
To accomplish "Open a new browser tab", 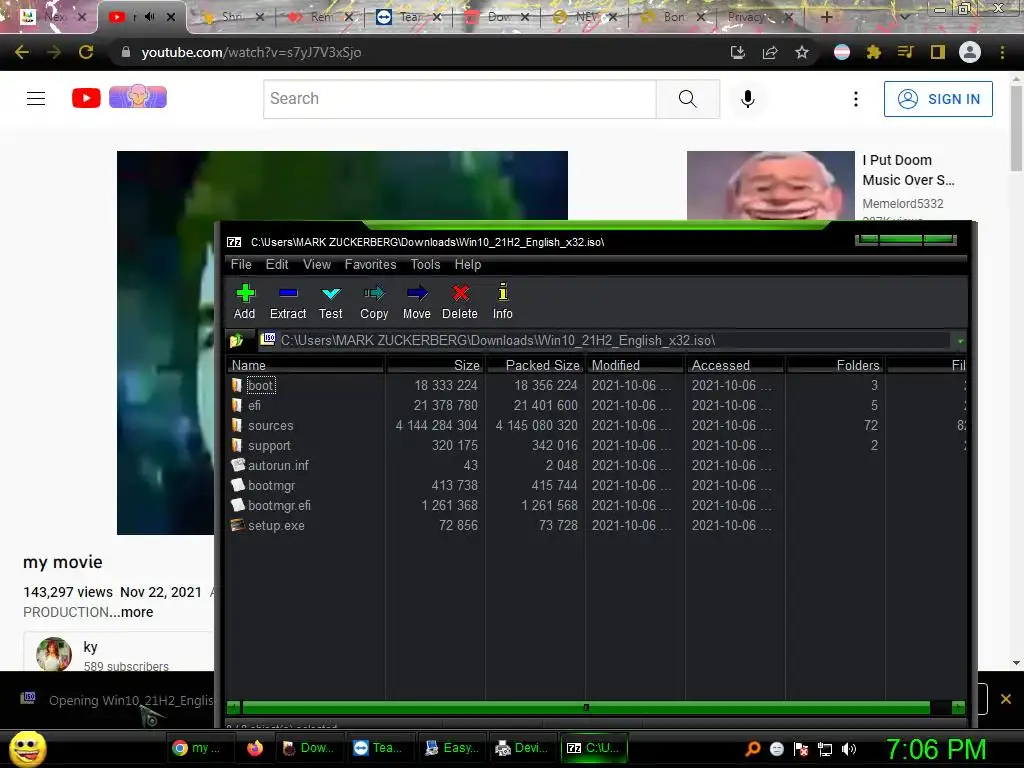I will click(x=826, y=17).
